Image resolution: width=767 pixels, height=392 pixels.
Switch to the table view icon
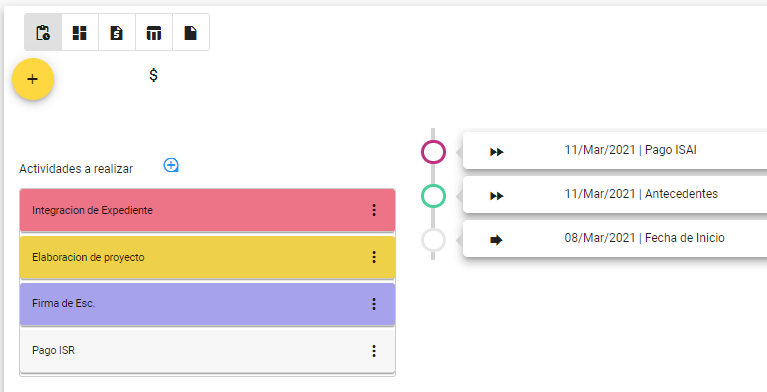click(x=154, y=32)
